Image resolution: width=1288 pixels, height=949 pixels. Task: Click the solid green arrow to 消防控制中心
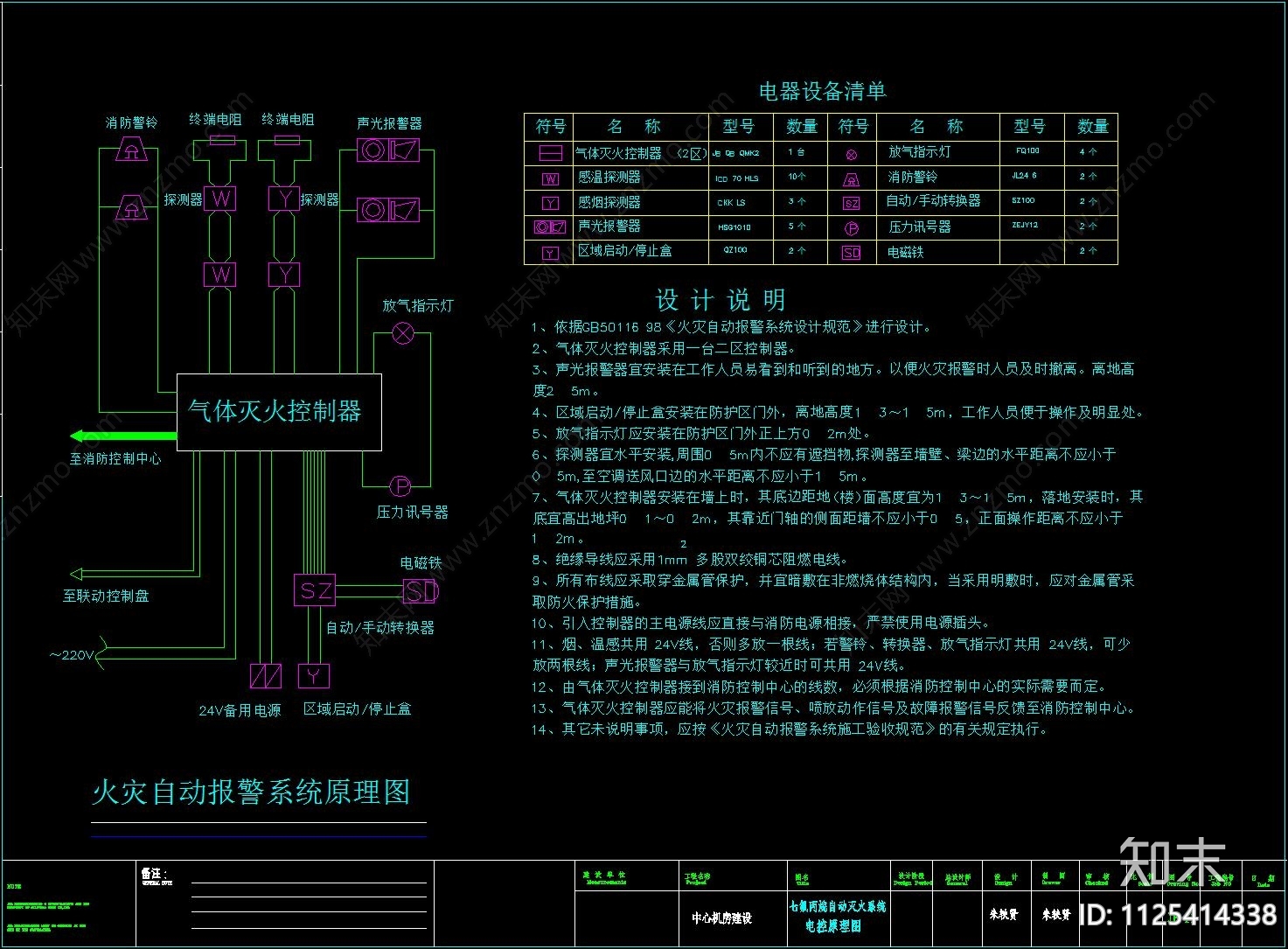(x=122, y=436)
